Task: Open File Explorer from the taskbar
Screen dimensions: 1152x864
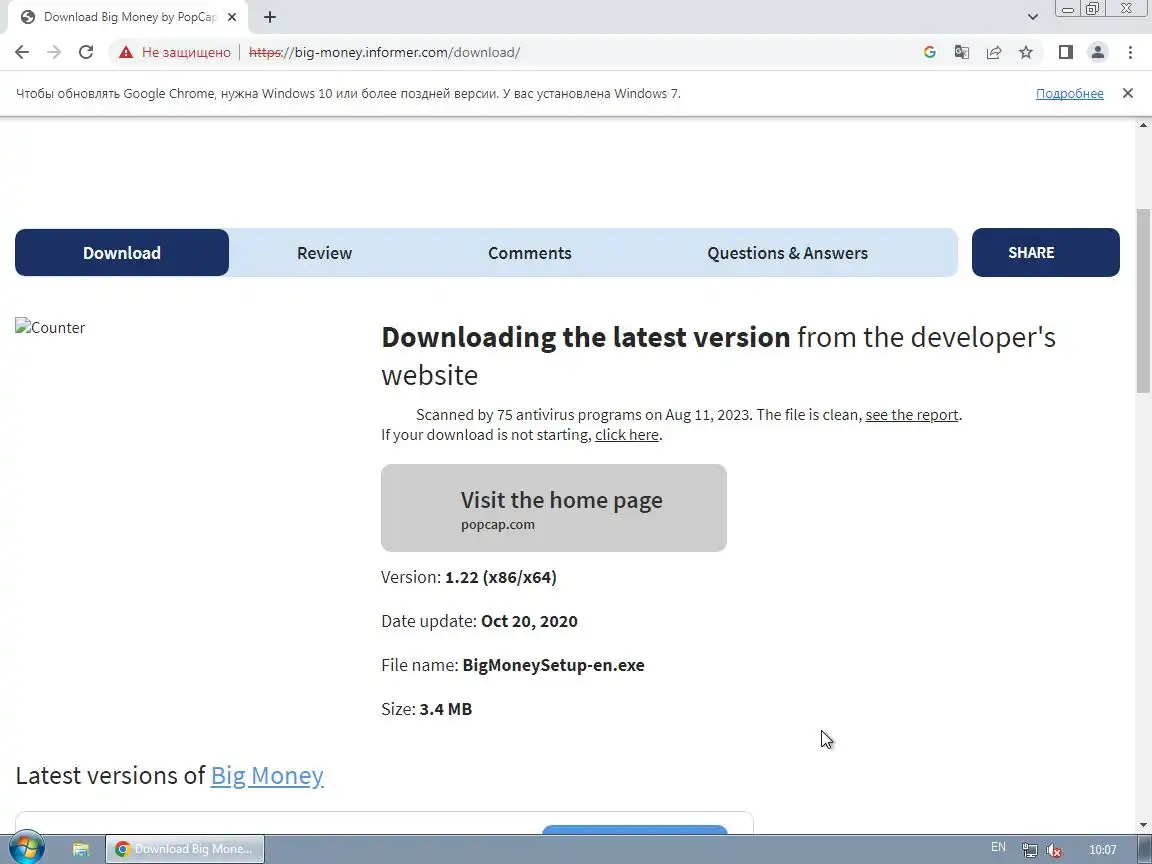Action: coord(81,849)
